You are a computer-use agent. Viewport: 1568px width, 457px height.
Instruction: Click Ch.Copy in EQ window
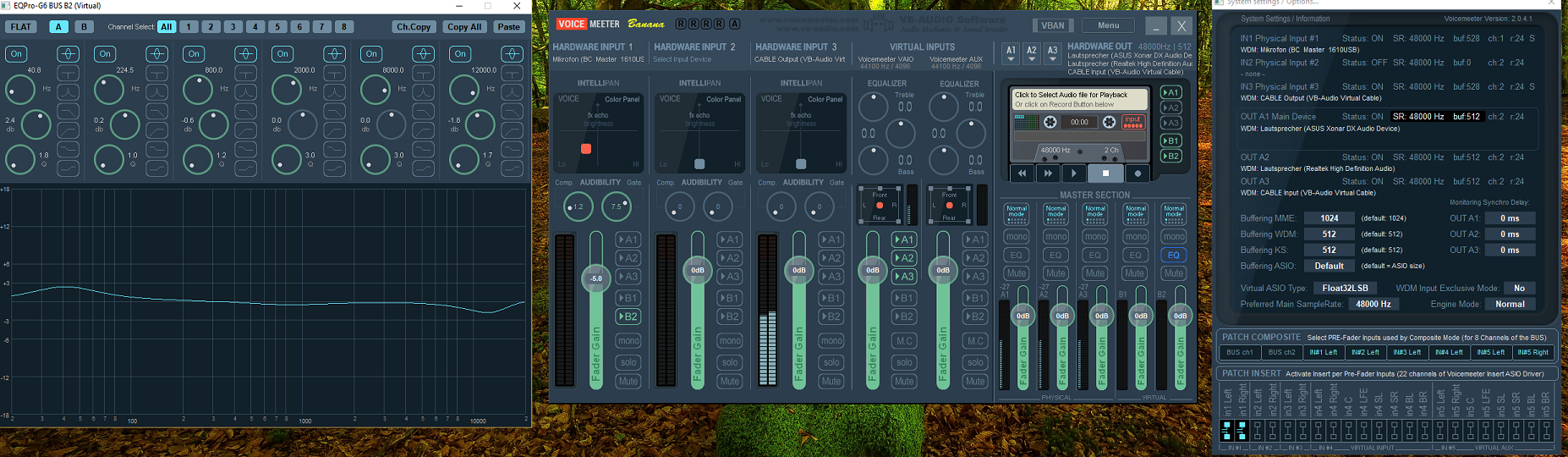(x=414, y=27)
